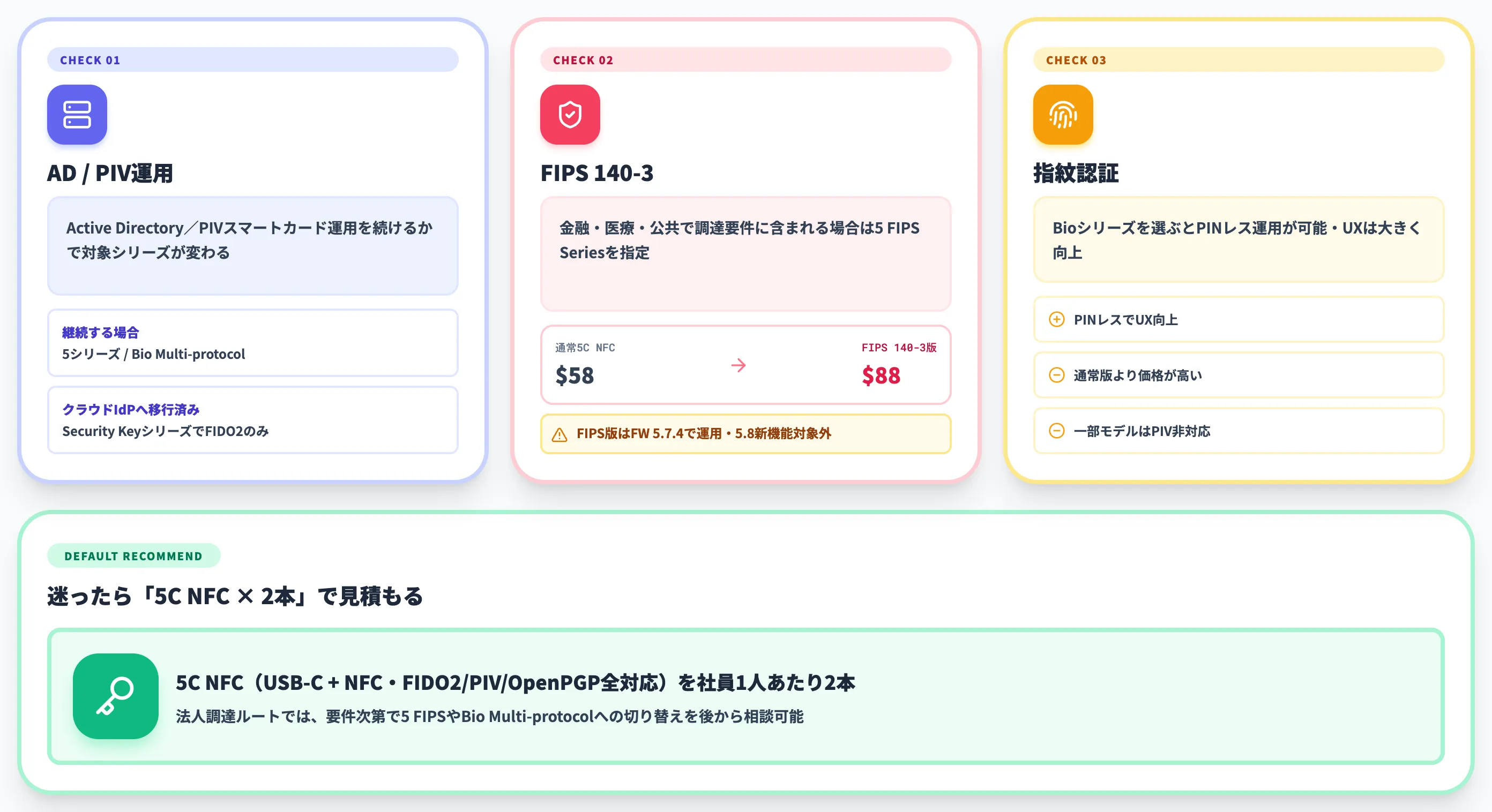Click the 金融・医療・公共 description box
The width and height of the screenshot is (1492, 812).
pyautogui.click(x=745, y=253)
